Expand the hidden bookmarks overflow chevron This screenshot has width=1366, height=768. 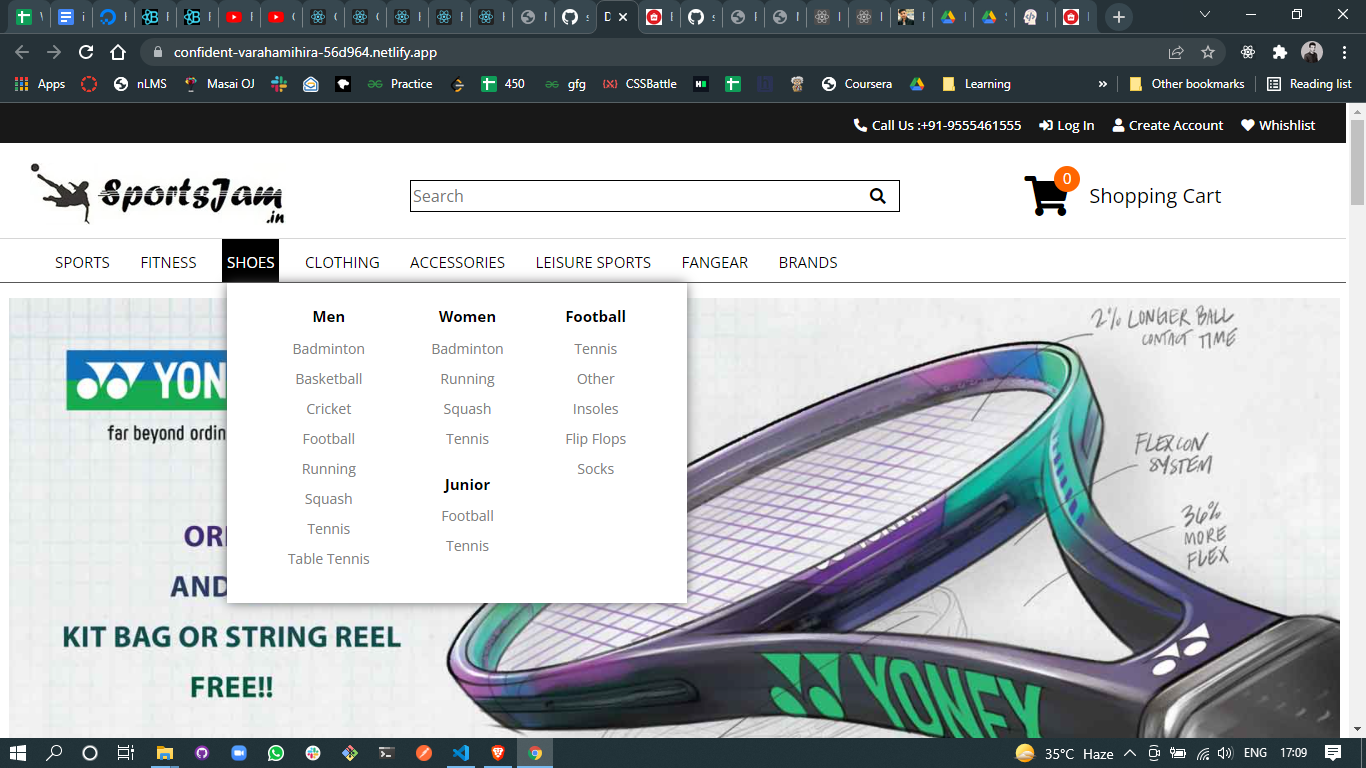1103,84
